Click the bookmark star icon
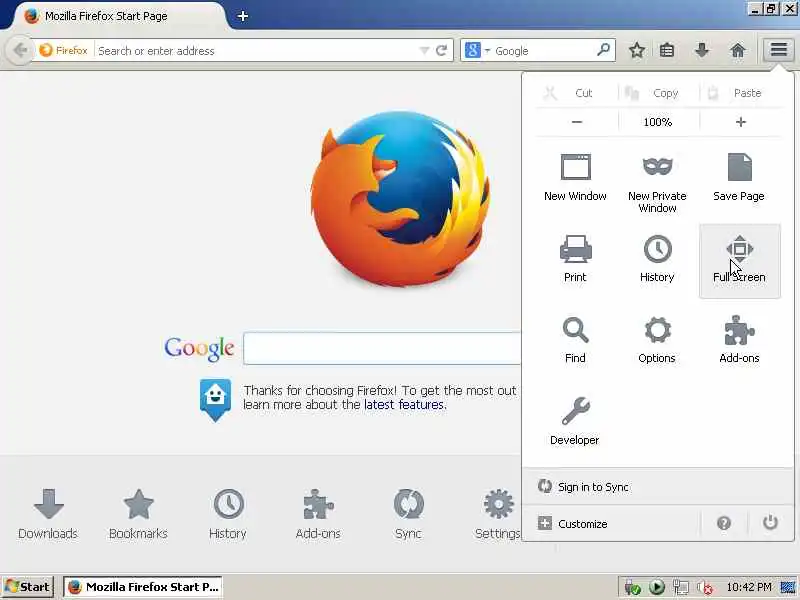Viewport: 800px width, 600px height. (x=636, y=50)
